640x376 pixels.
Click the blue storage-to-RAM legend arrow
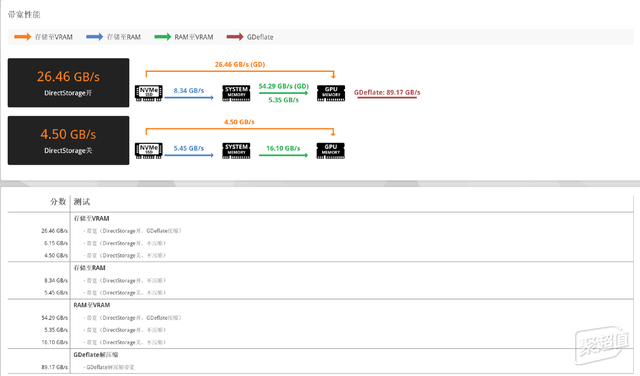click(x=95, y=37)
